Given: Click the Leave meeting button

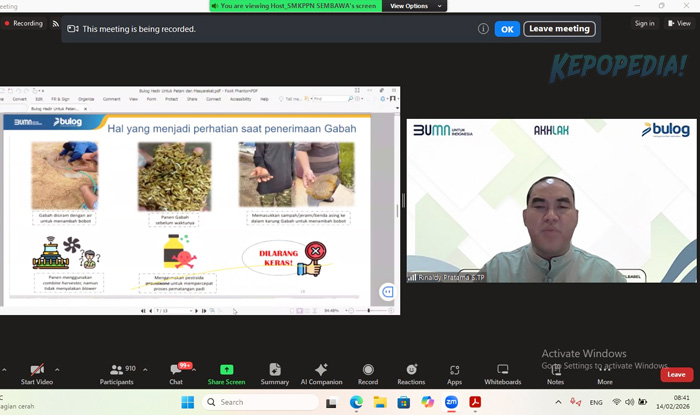Looking at the screenshot, I should coord(559,29).
